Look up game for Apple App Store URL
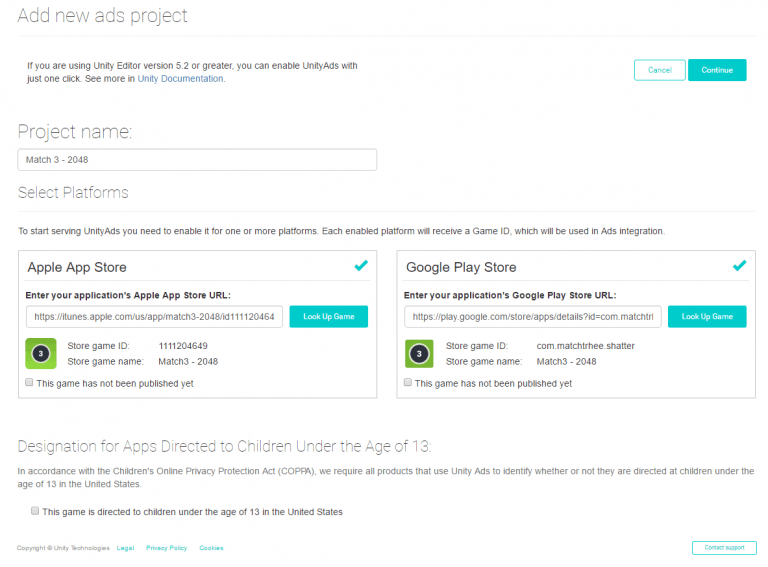Image resolution: width=768 pixels, height=567 pixels. (x=329, y=317)
